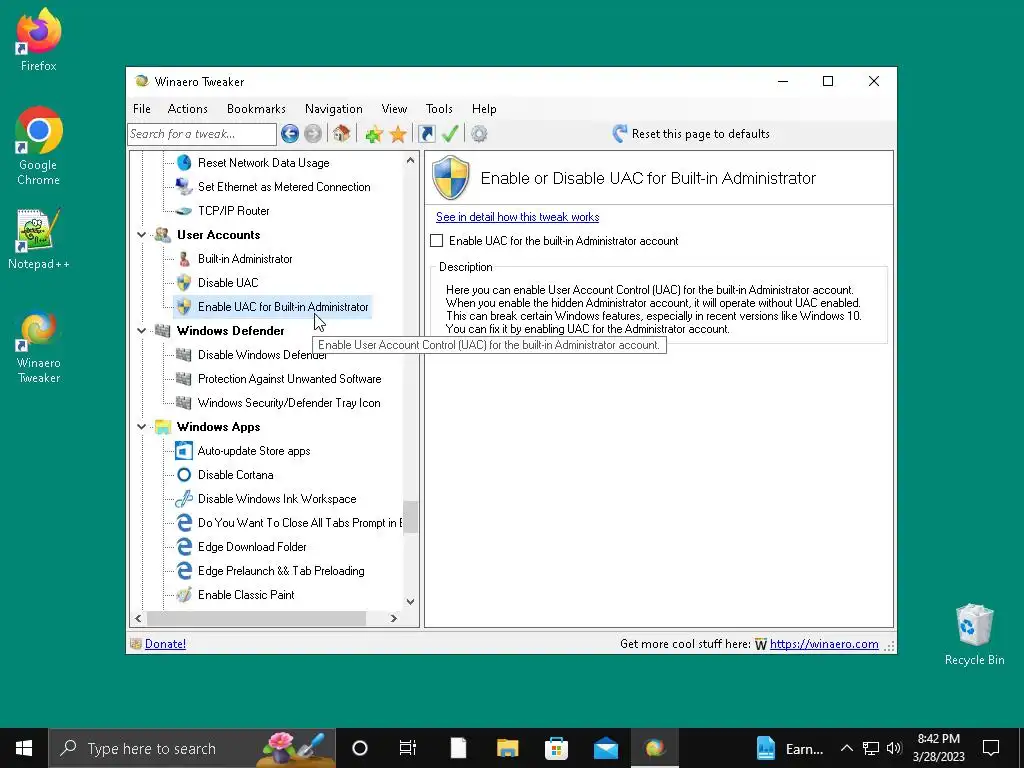The height and width of the screenshot is (768, 1024).
Task: Select 'Enable UAC for Built-in Administrator' item
Action: click(283, 307)
